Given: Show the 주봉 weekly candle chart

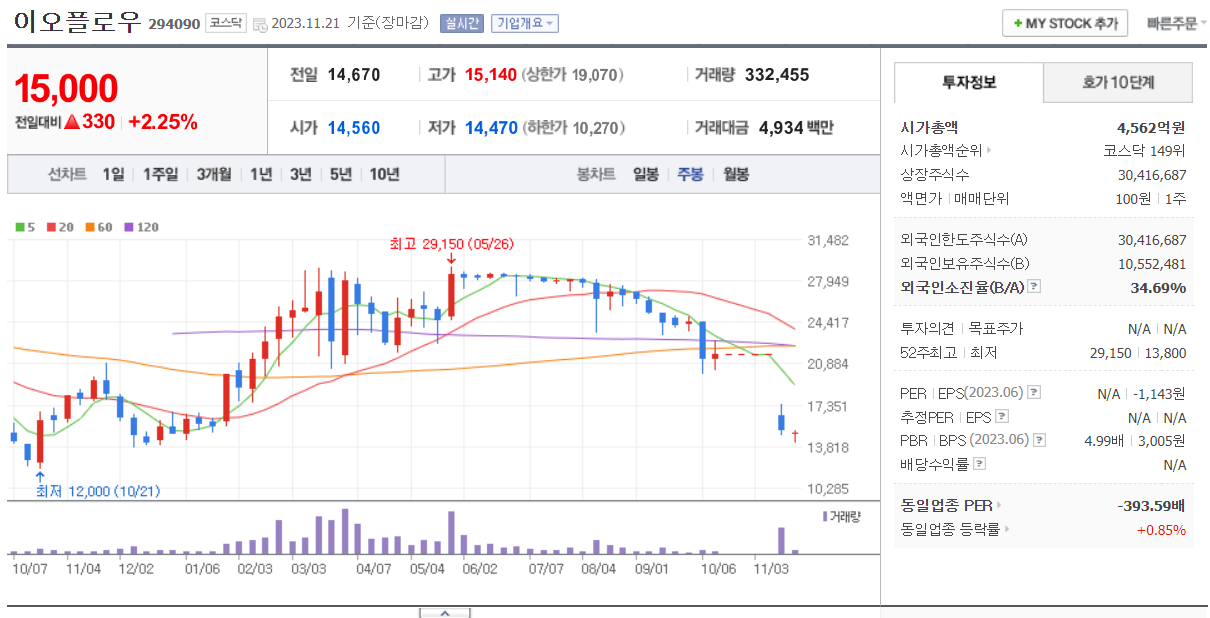Looking at the screenshot, I should click(691, 174).
